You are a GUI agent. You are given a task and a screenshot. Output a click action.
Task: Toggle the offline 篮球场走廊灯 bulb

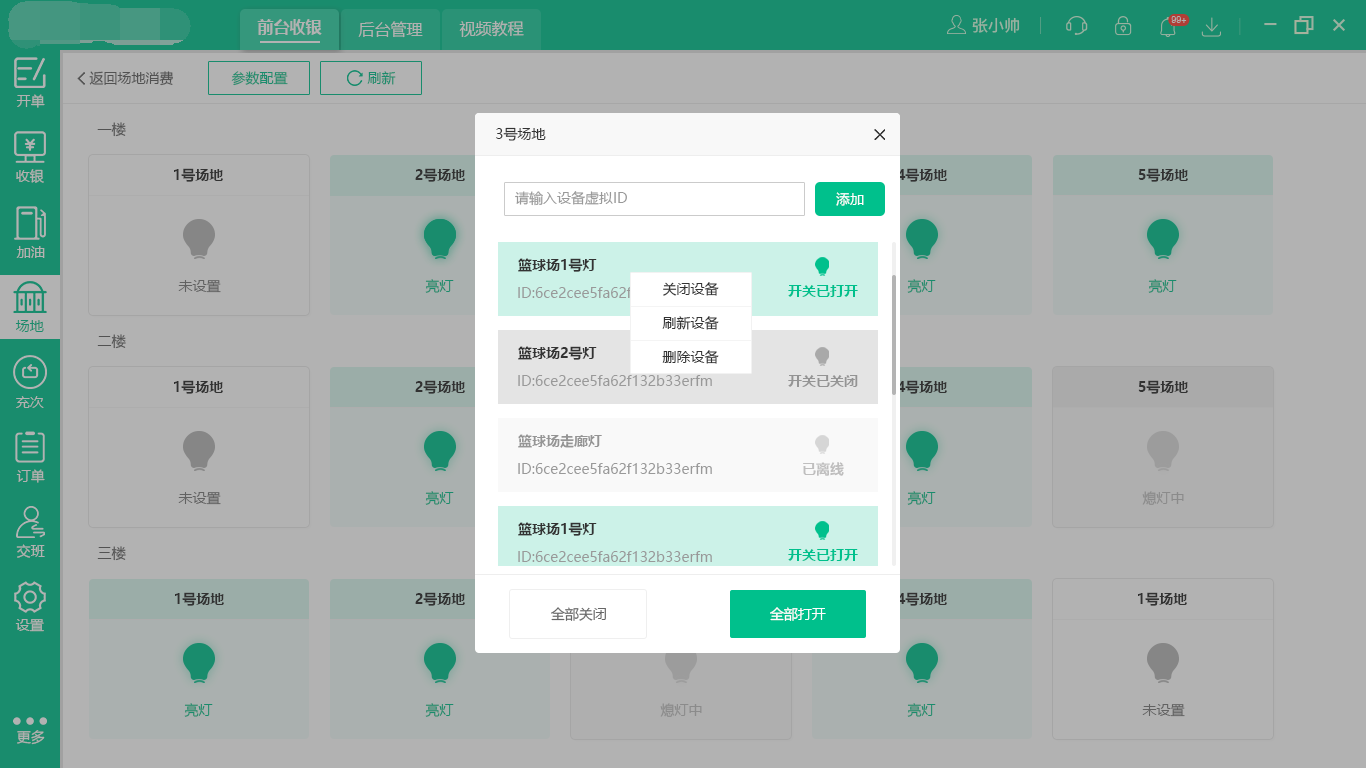pos(822,443)
